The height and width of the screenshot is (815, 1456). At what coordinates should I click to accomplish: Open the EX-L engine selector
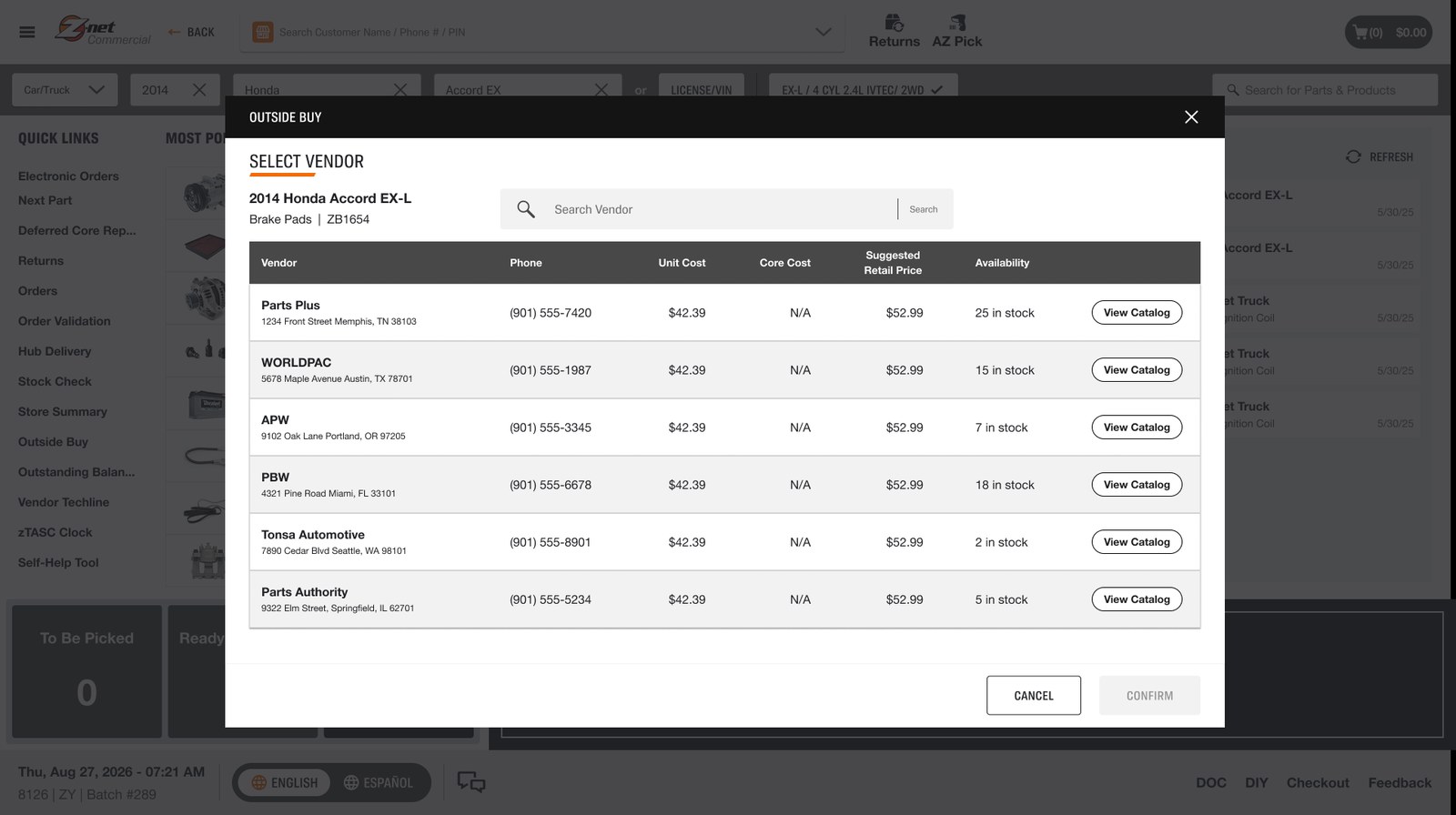click(x=863, y=90)
